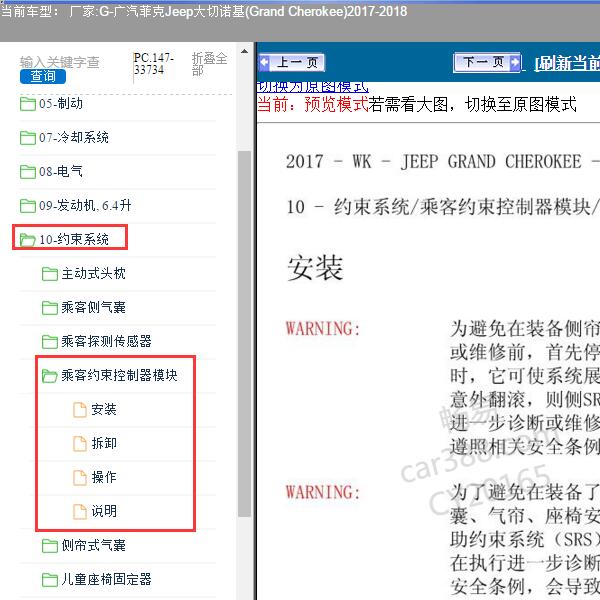
Task: Click the 操作 document icon
Action: 80,477
